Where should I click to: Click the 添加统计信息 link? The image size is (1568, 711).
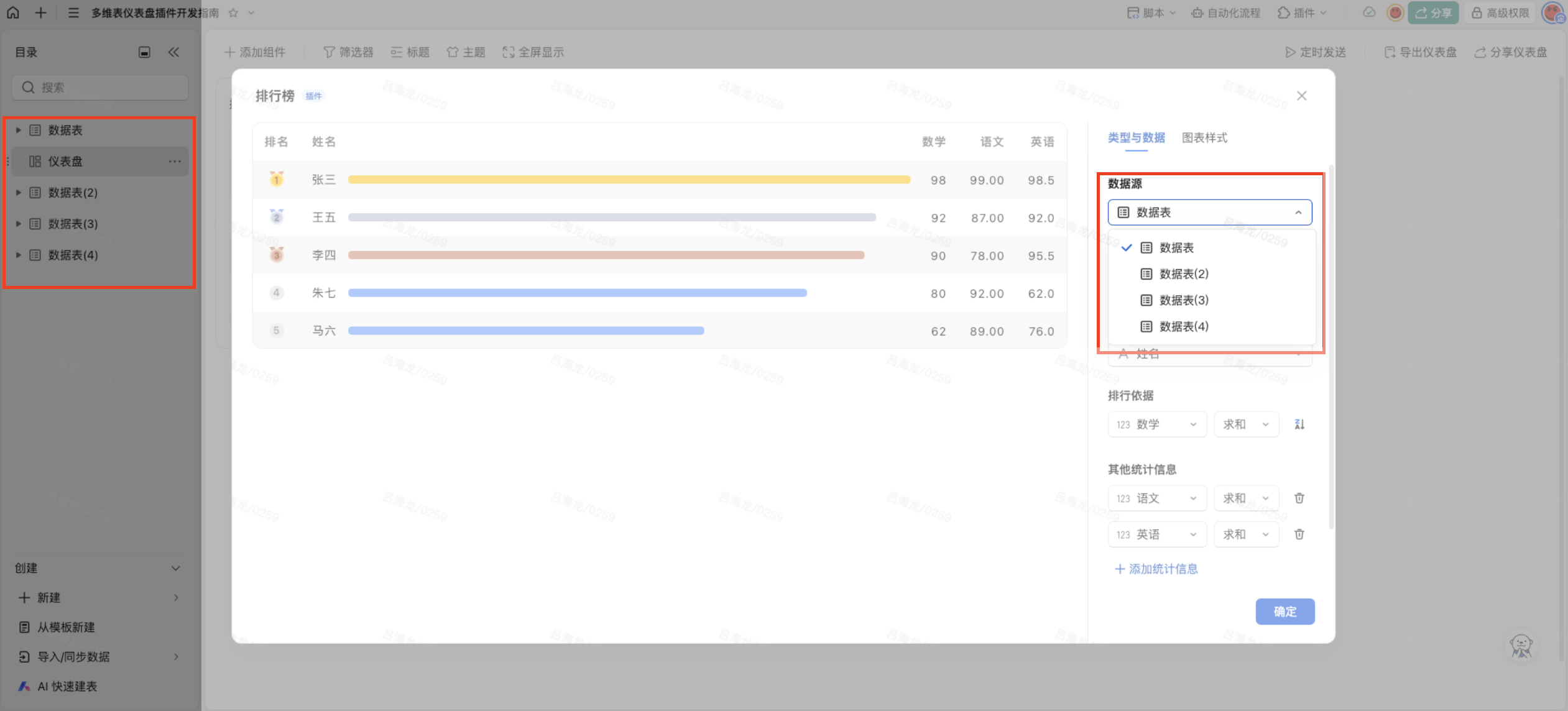[1156, 569]
